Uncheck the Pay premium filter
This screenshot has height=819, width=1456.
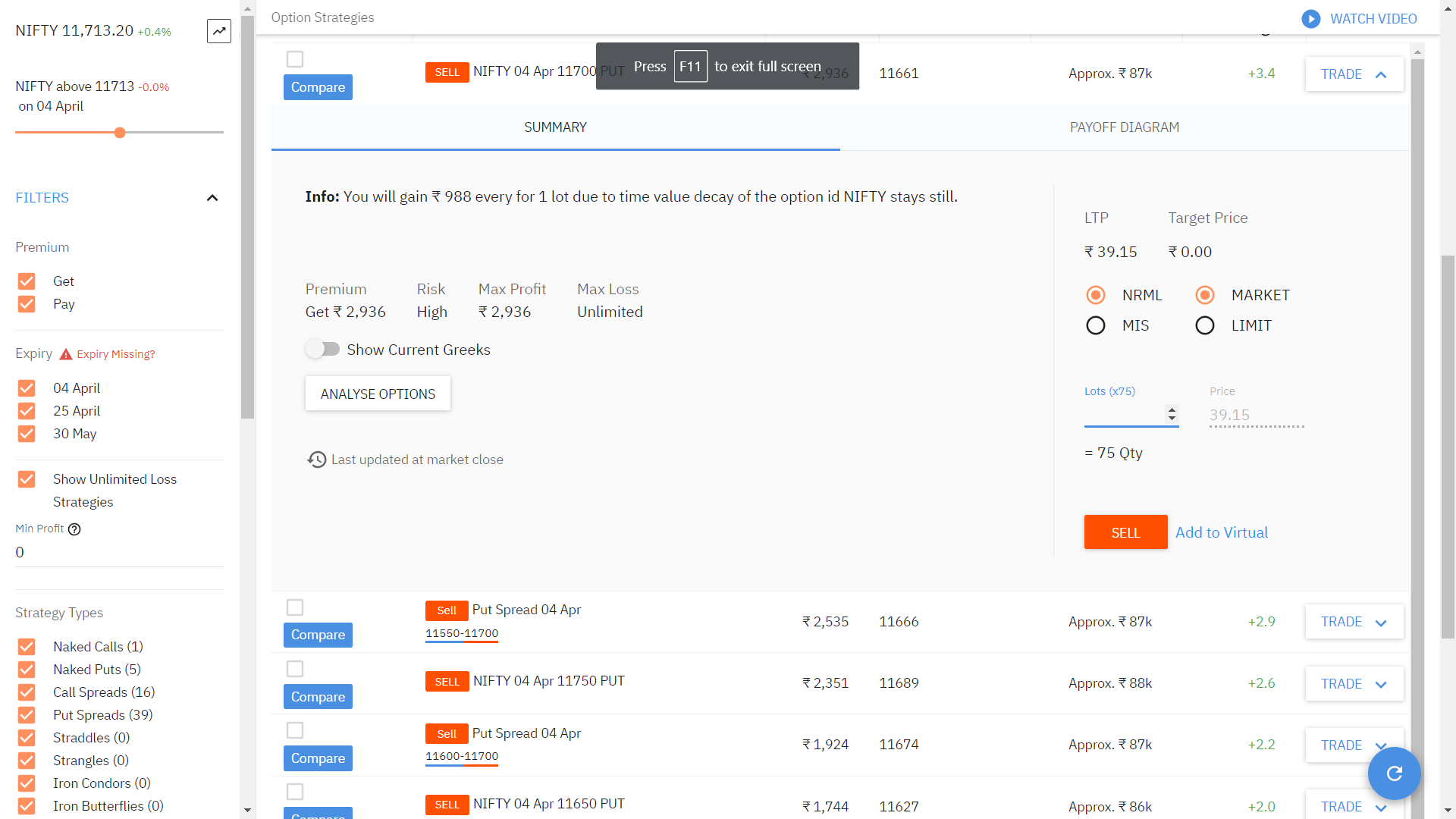point(27,304)
